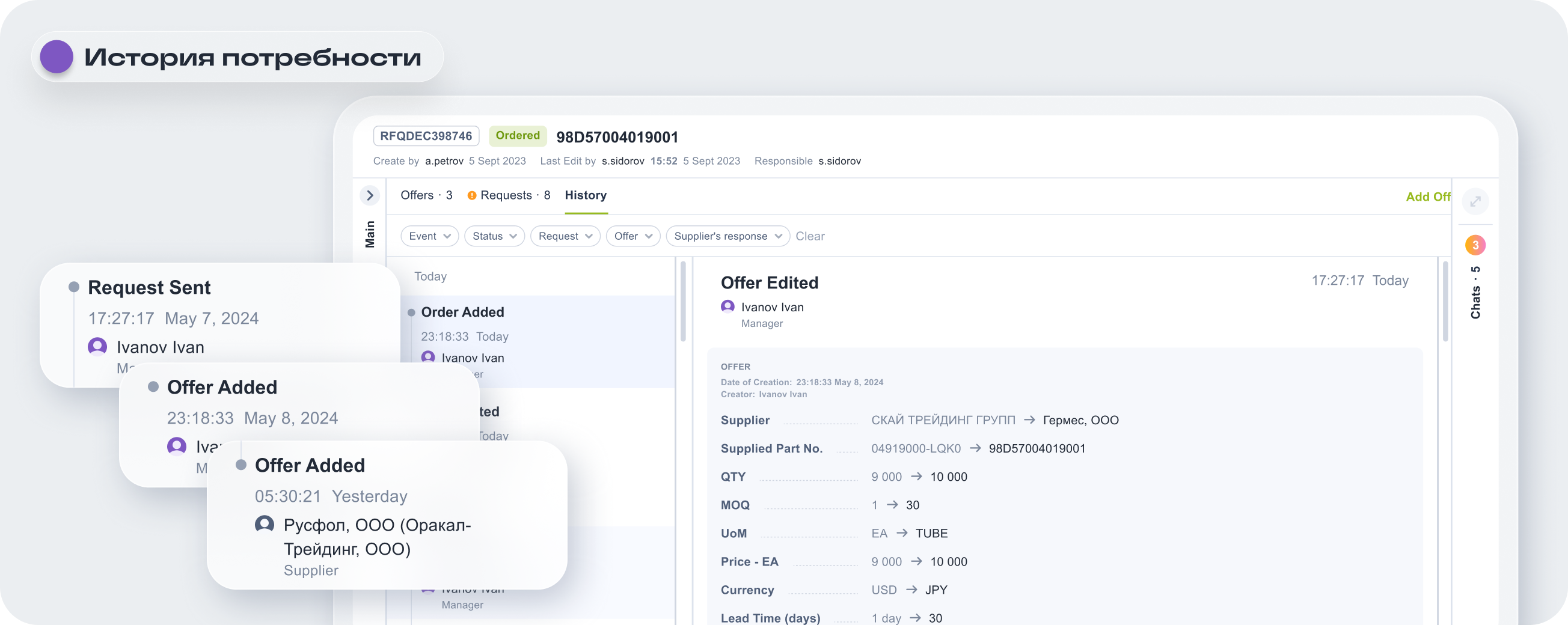Screen dimensions: 1568x625
Task: Clear all history filters
Action: 810,236
